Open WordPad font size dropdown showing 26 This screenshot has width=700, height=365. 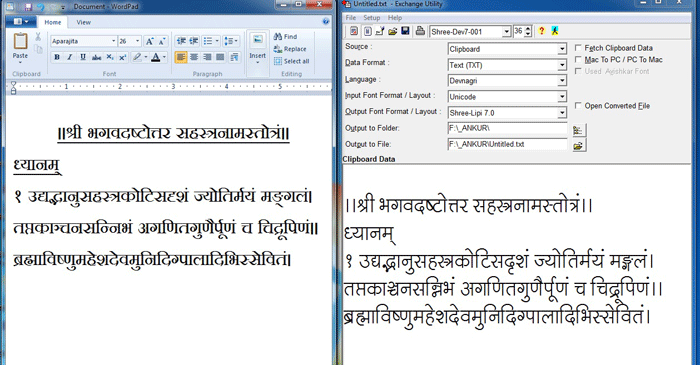click(137, 41)
